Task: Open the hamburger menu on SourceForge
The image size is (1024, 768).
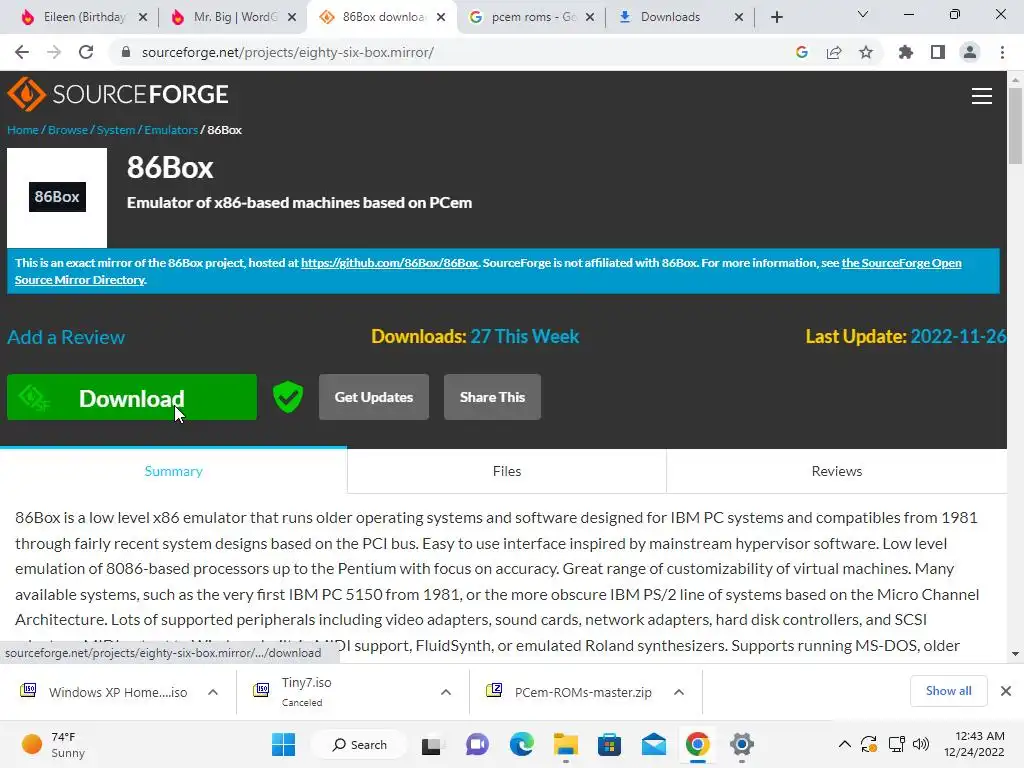Action: click(x=982, y=96)
